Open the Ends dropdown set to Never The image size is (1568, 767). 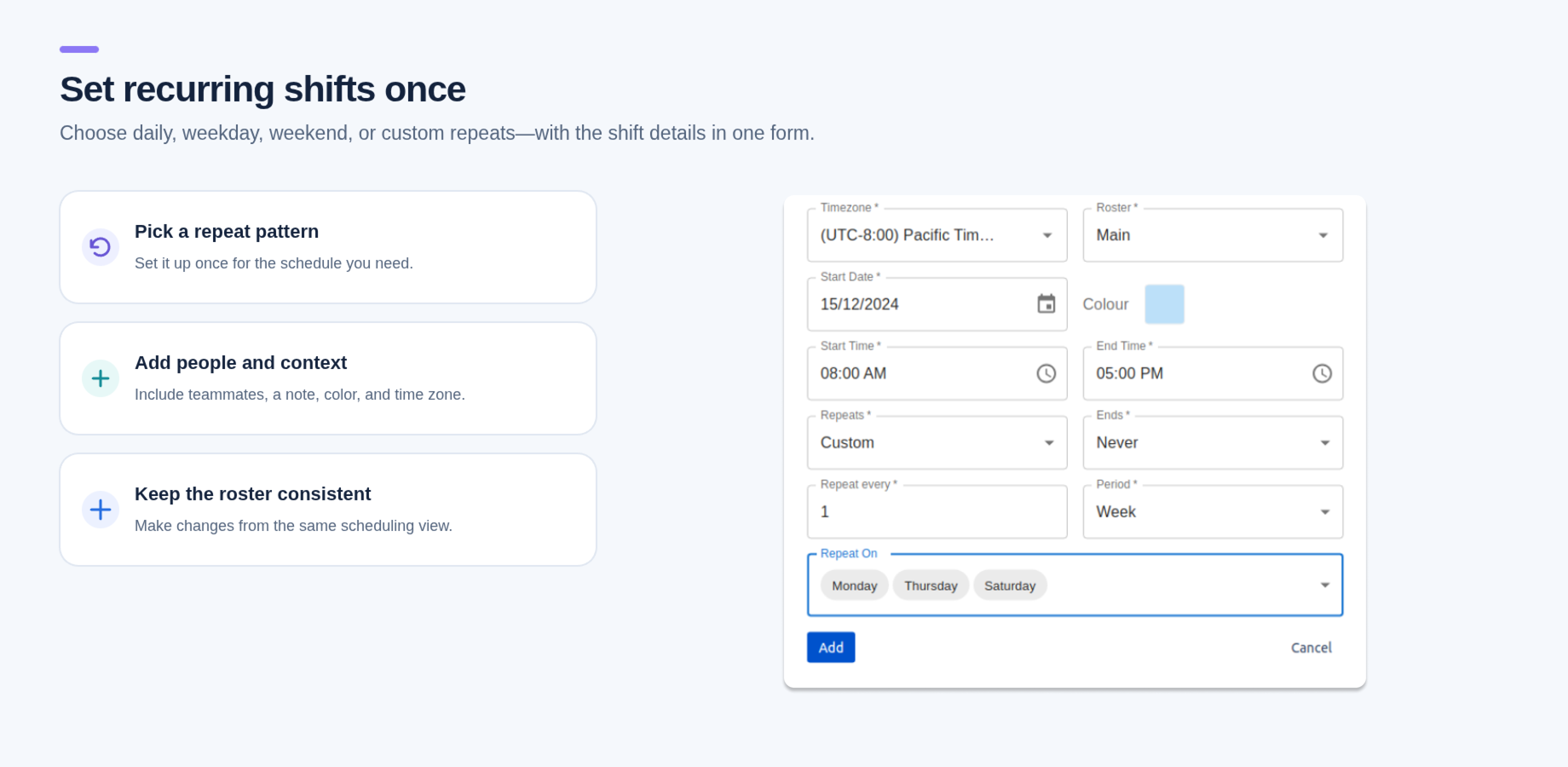[x=1213, y=442]
